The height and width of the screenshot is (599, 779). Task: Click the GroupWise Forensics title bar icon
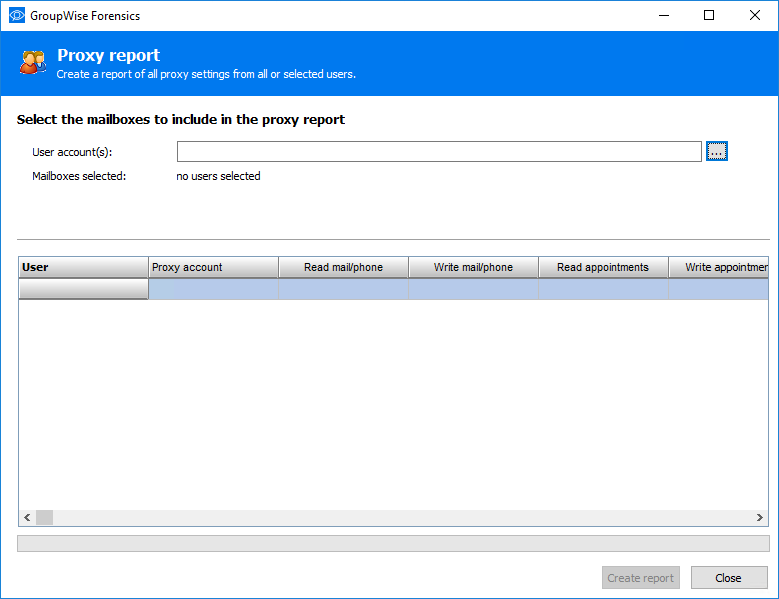[16, 16]
